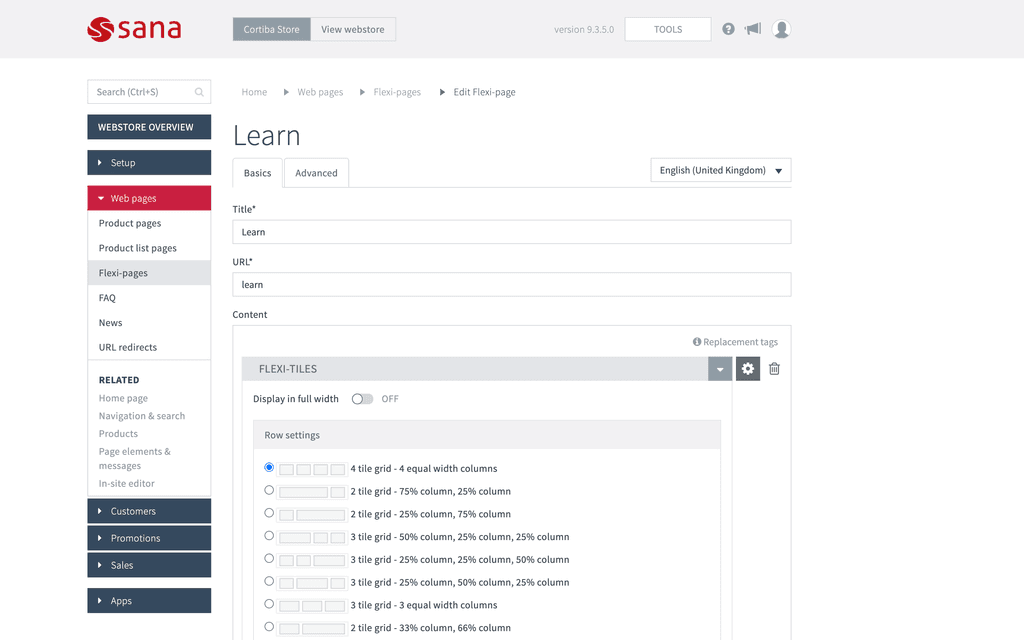1024x640 pixels.
Task: Select 2 tile grid 33%, 66% column
Action: [x=269, y=627]
